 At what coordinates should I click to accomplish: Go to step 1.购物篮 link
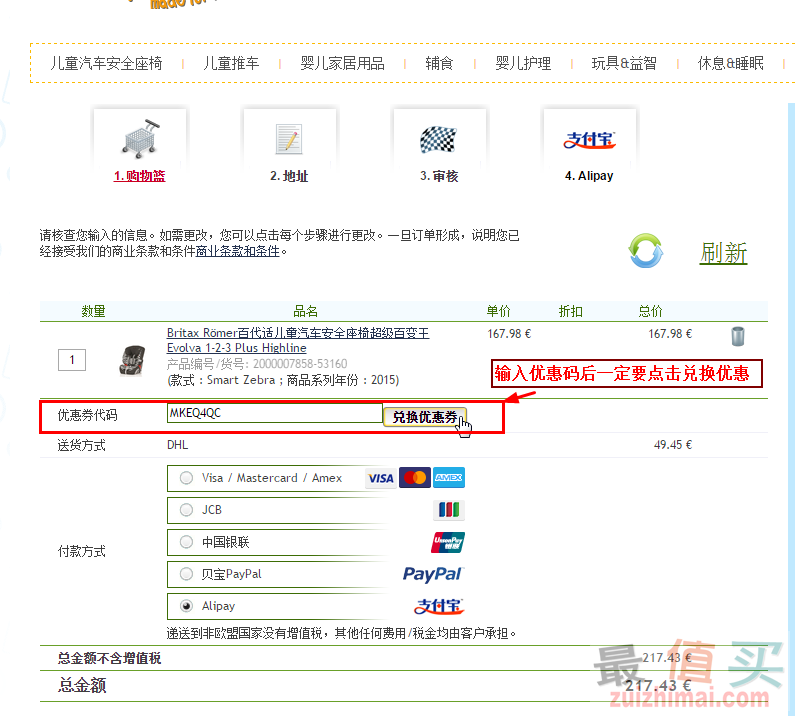[x=139, y=176]
